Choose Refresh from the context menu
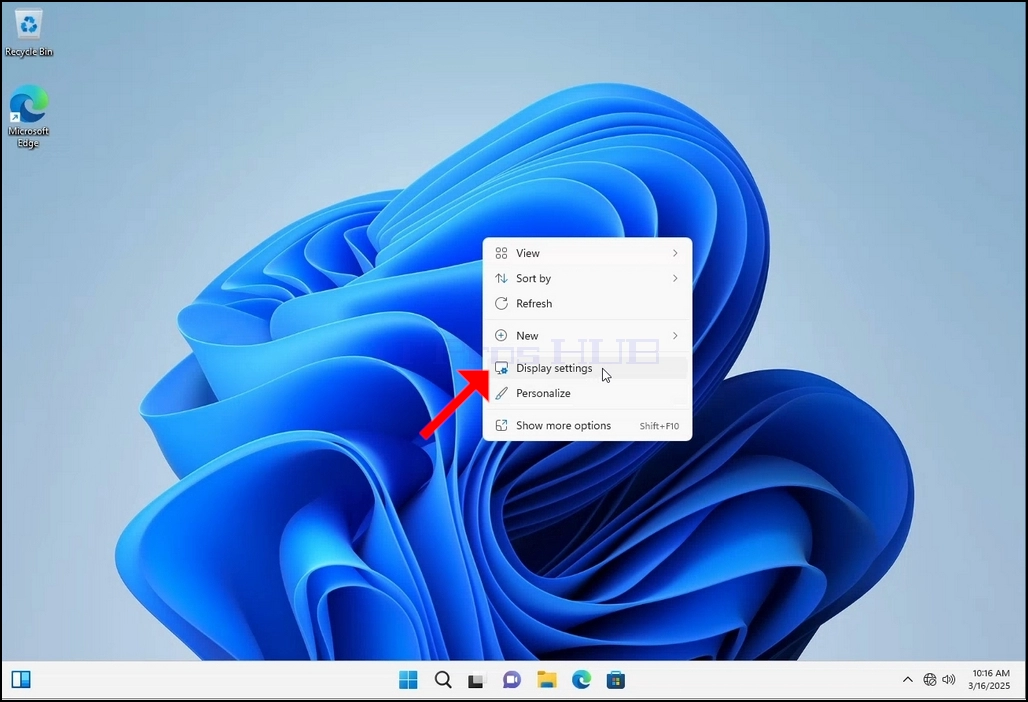 [x=587, y=303]
